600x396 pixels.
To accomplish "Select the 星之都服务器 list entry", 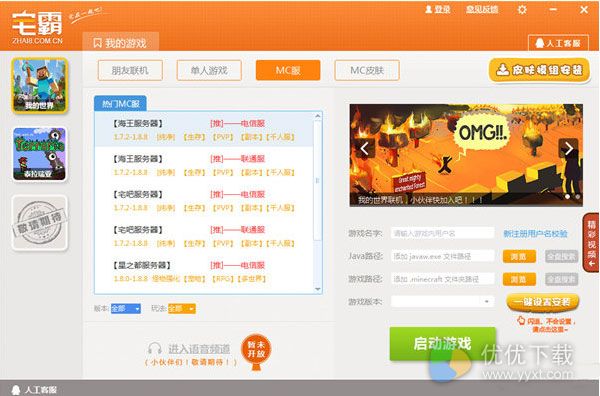I will pos(204,272).
